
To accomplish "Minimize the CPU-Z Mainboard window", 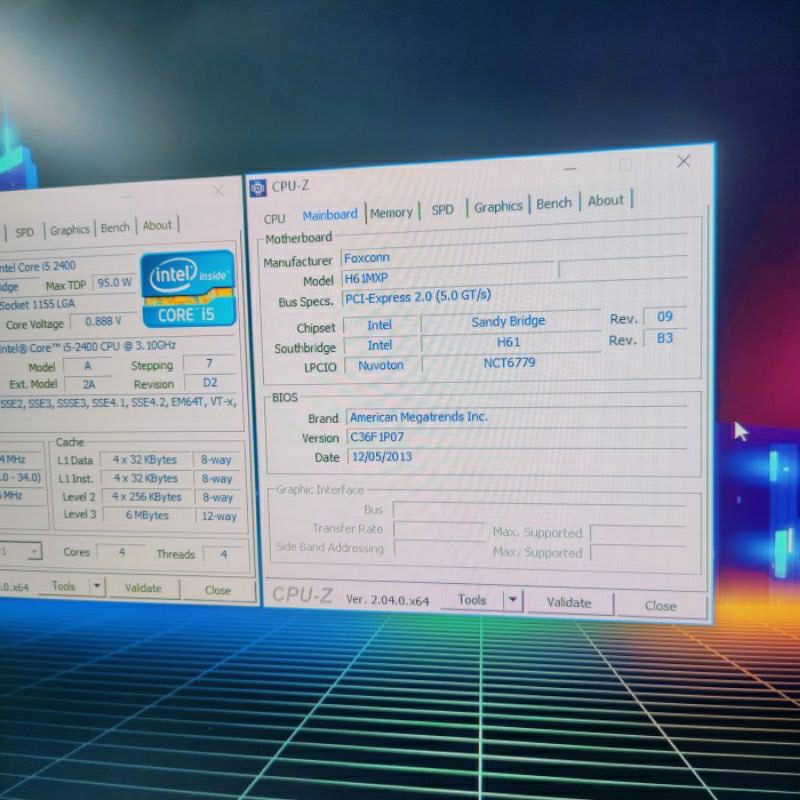I will (568, 167).
